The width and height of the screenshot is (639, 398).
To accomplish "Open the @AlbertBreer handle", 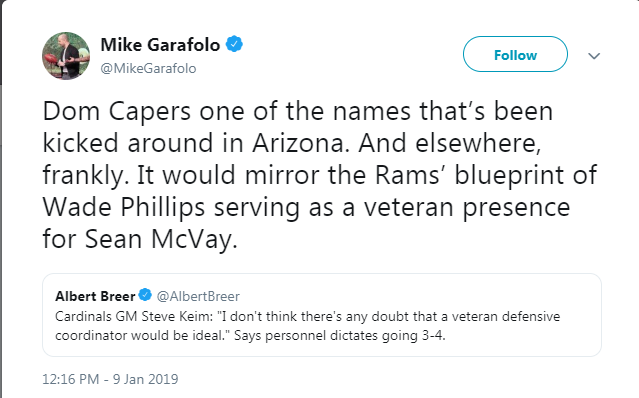I will pos(198,296).
